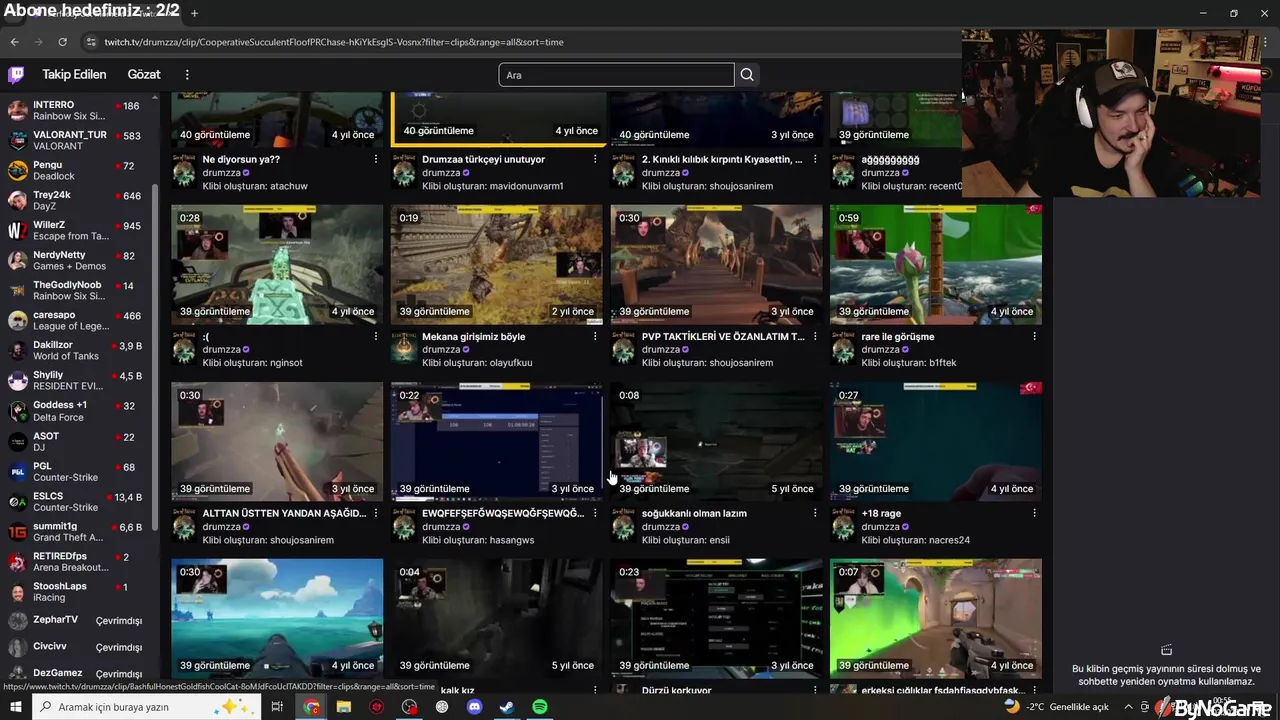Image resolution: width=1280 pixels, height=720 pixels.
Task: Open the offline ZepharTV channel
Action: click(76, 621)
